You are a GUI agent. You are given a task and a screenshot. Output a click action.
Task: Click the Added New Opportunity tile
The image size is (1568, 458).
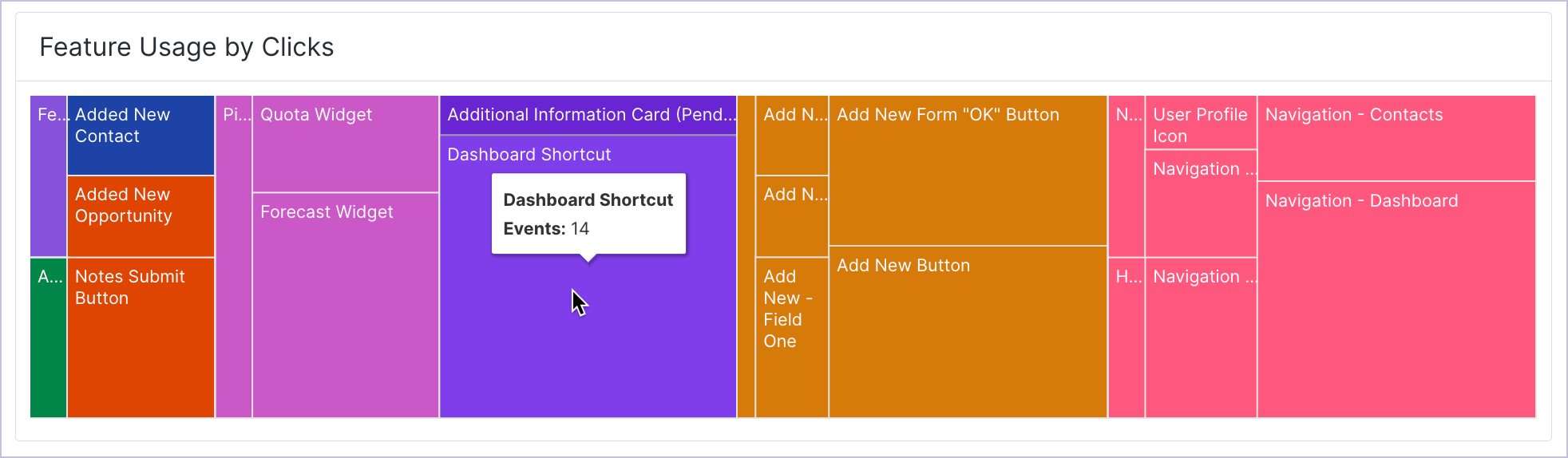click(141, 217)
